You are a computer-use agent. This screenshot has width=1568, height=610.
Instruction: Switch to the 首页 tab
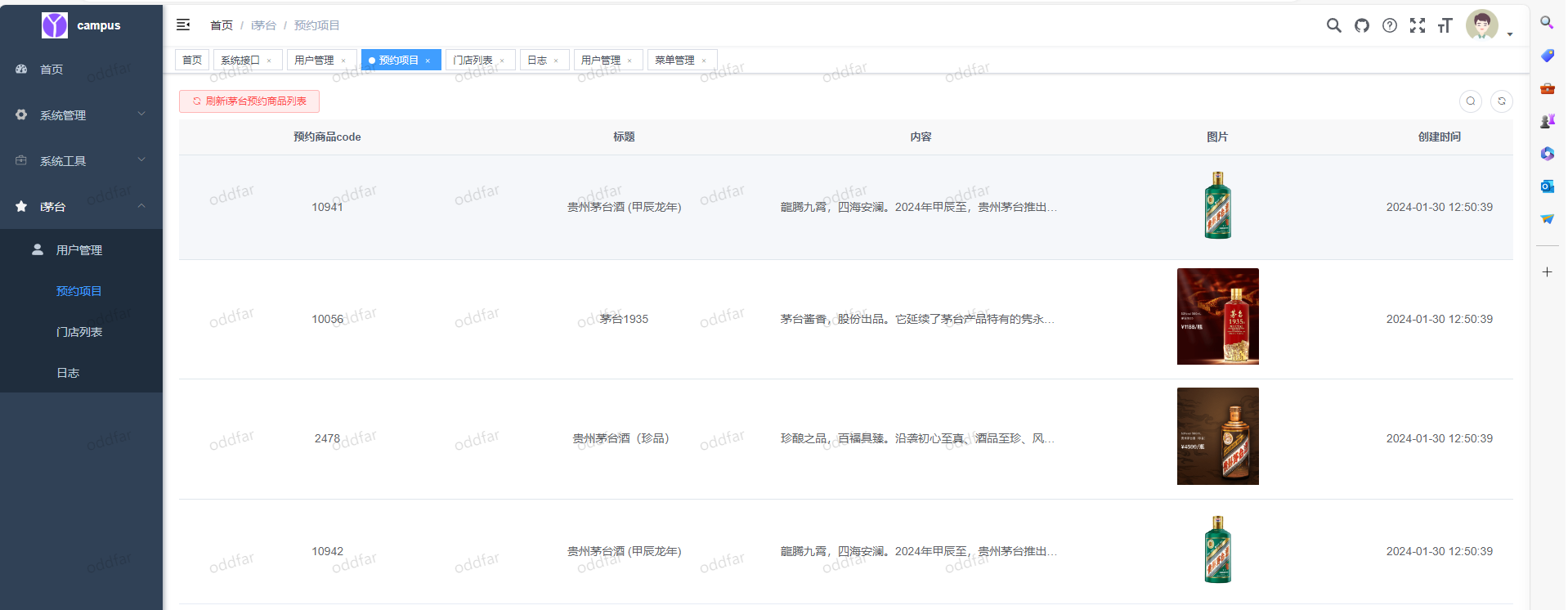pos(192,60)
